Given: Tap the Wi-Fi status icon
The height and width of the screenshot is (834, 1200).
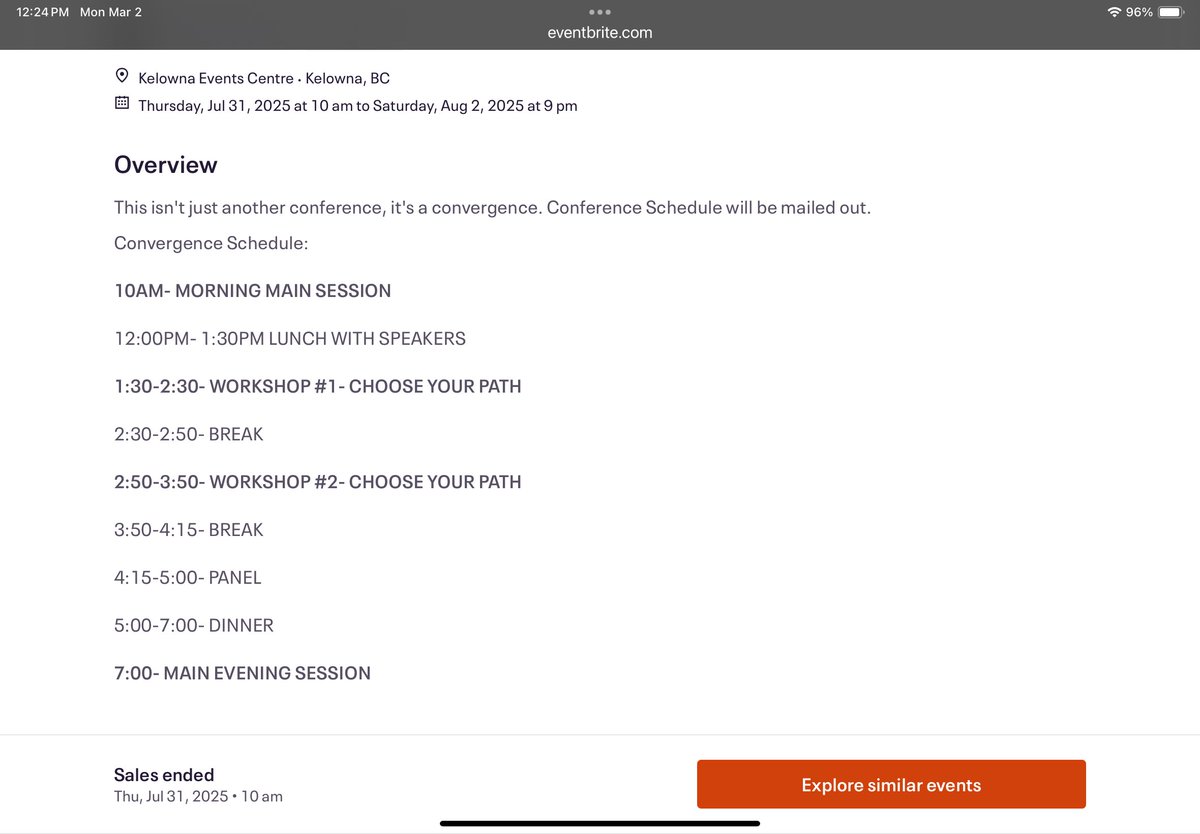Looking at the screenshot, I should pos(1113,12).
